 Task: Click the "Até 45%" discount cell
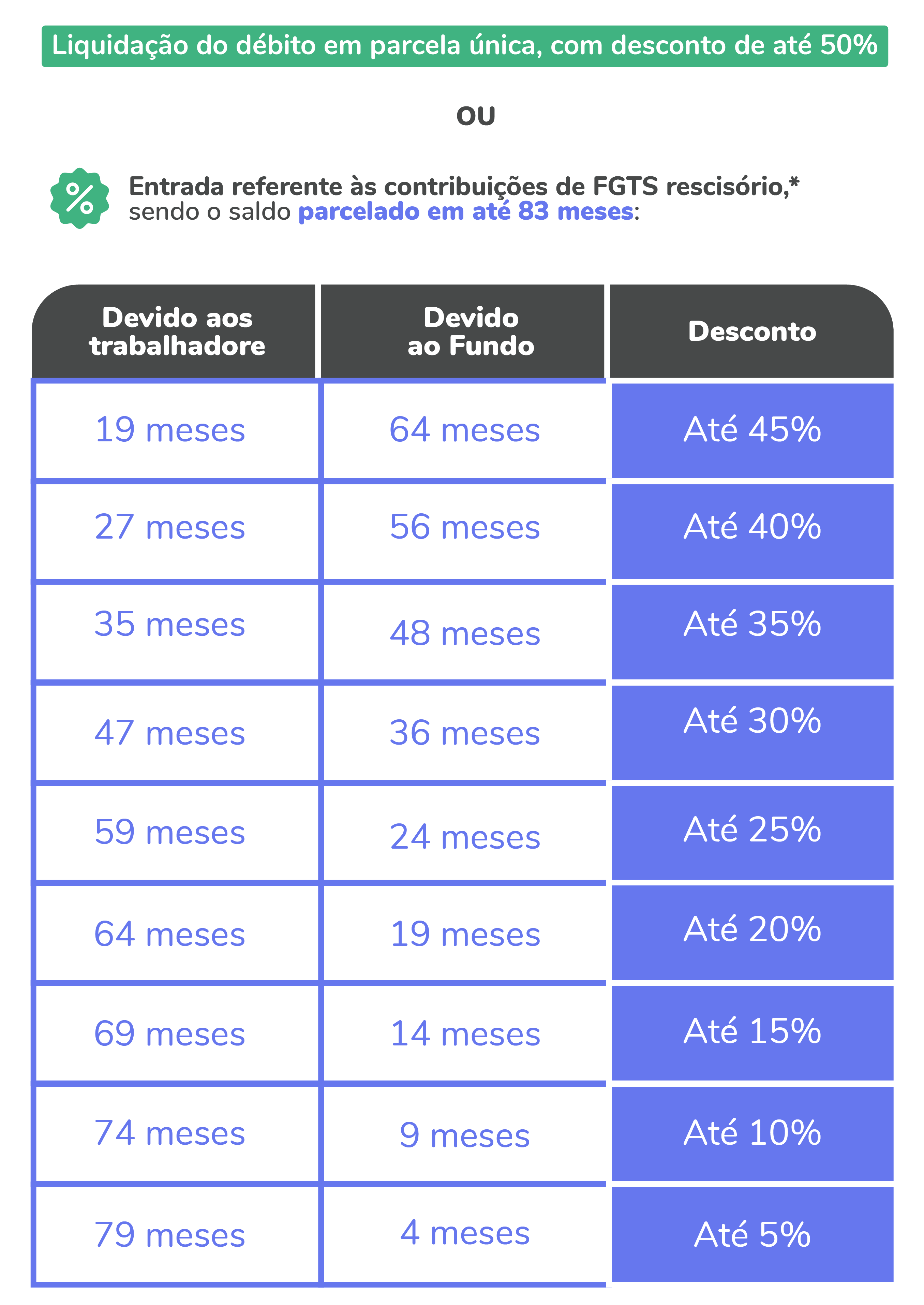(x=751, y=430)
